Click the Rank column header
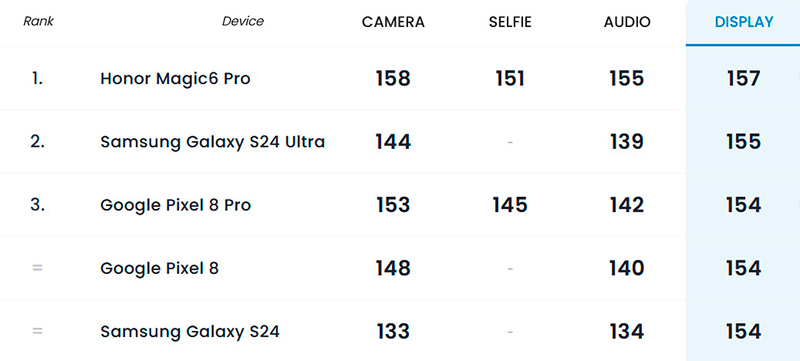The width and height of the screenshot is (800, 361). (38, 21)
